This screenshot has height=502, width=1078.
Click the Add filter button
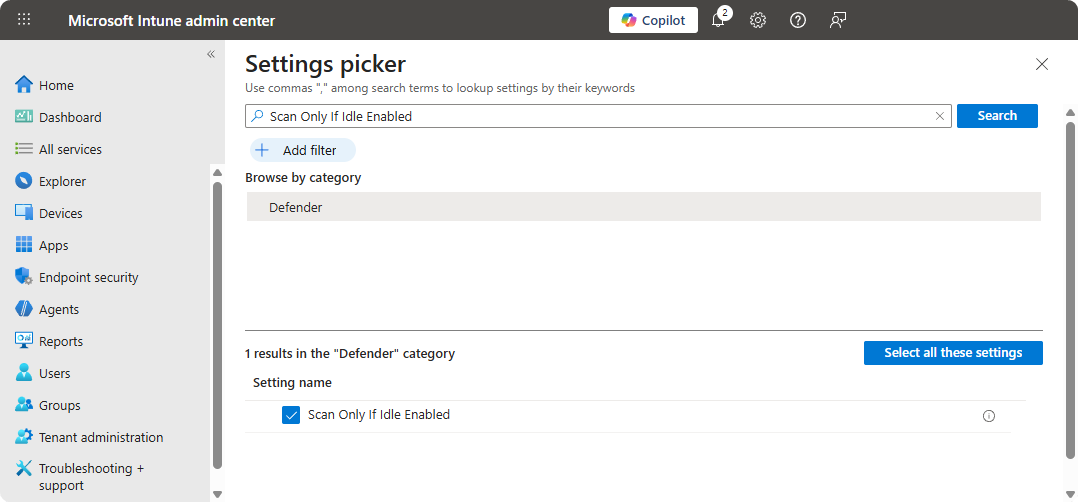coord(303,150)
